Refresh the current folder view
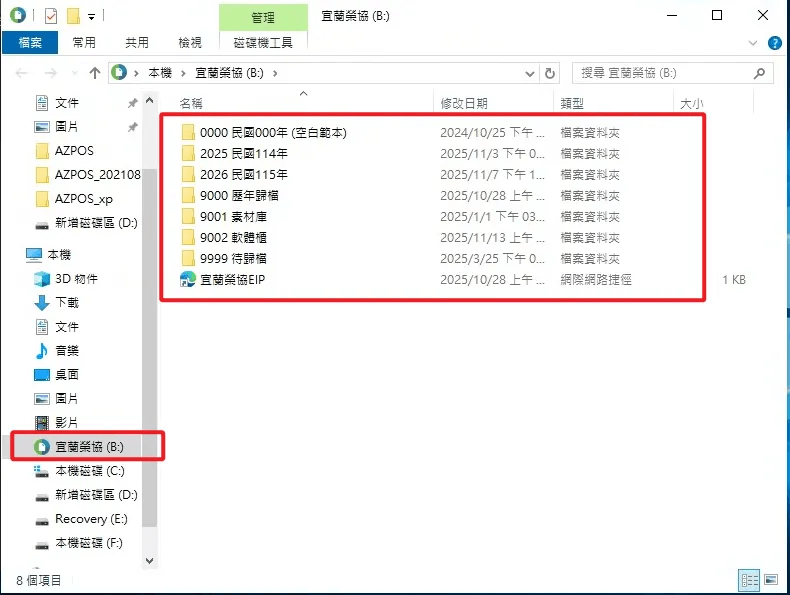 [x=549, y=73]
